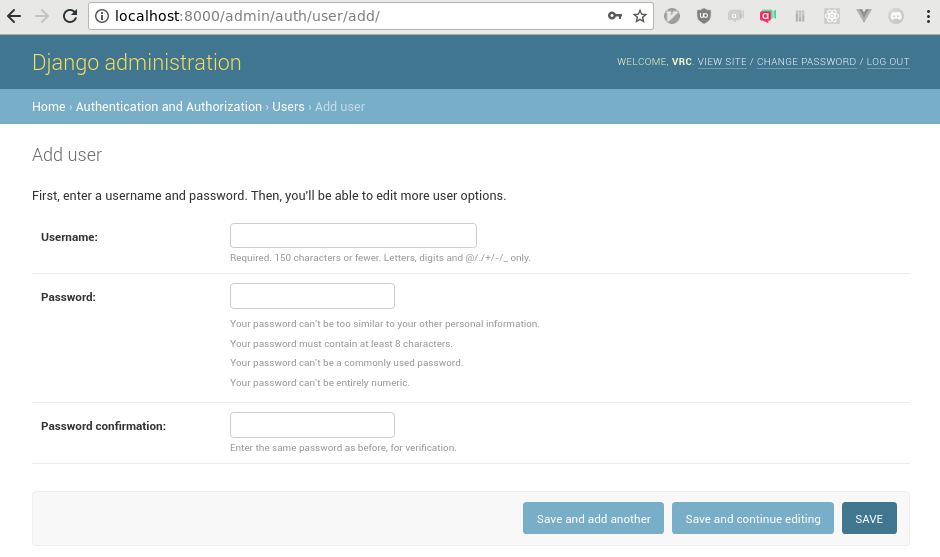
Task: Click the grey chat-bubble camera extension icon
Action: (x=736, y=16)
